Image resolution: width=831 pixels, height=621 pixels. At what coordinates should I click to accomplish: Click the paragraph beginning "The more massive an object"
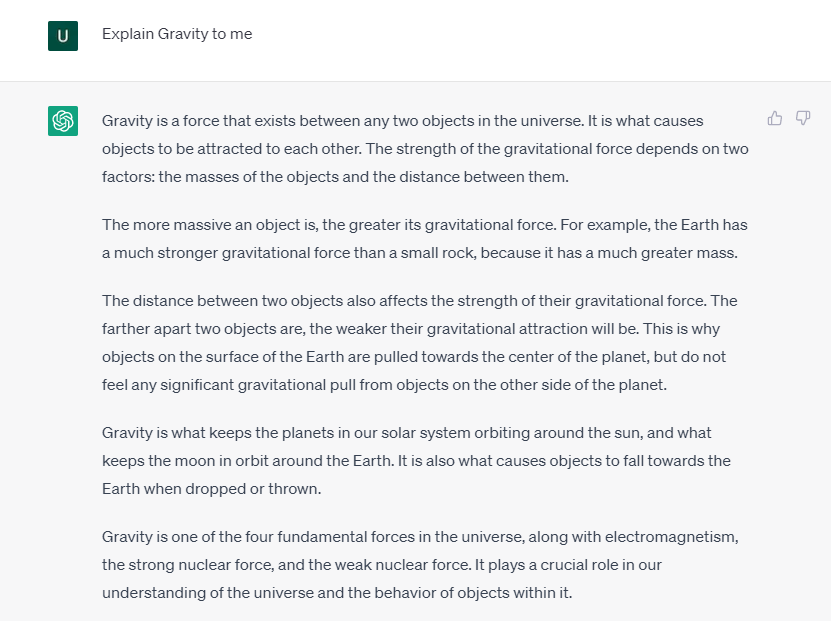point(425,239)
